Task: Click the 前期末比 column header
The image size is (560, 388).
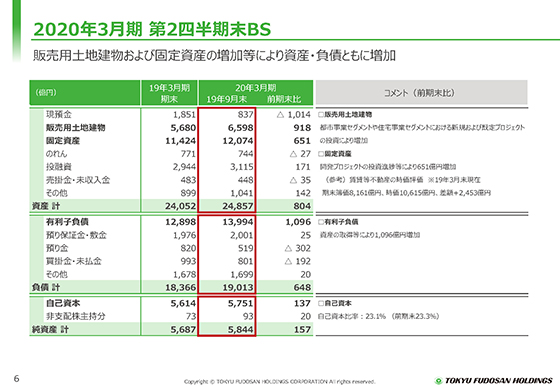Action: pos(284,99)
